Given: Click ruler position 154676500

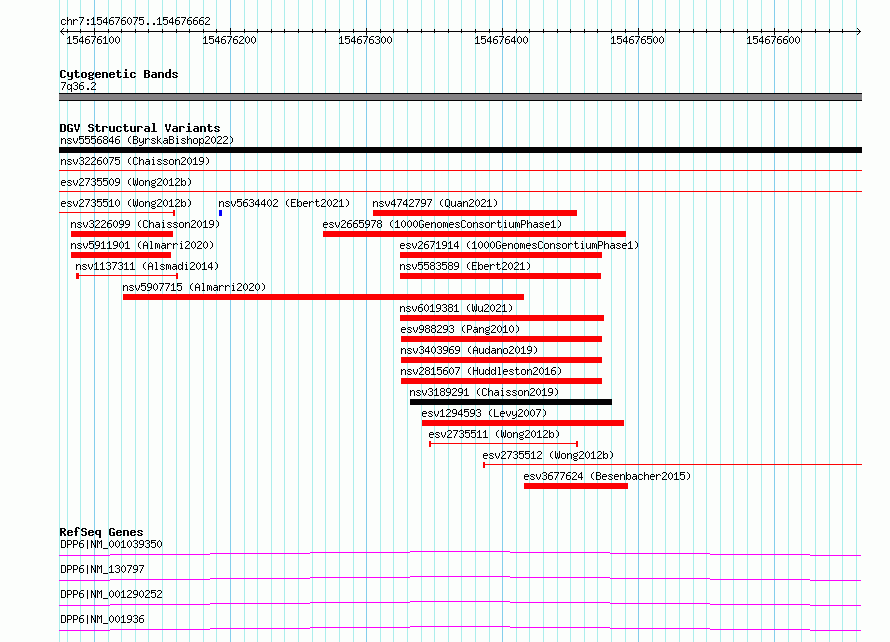Looking at the screenshot, I should pyautogui.click(x=637, y=40).
